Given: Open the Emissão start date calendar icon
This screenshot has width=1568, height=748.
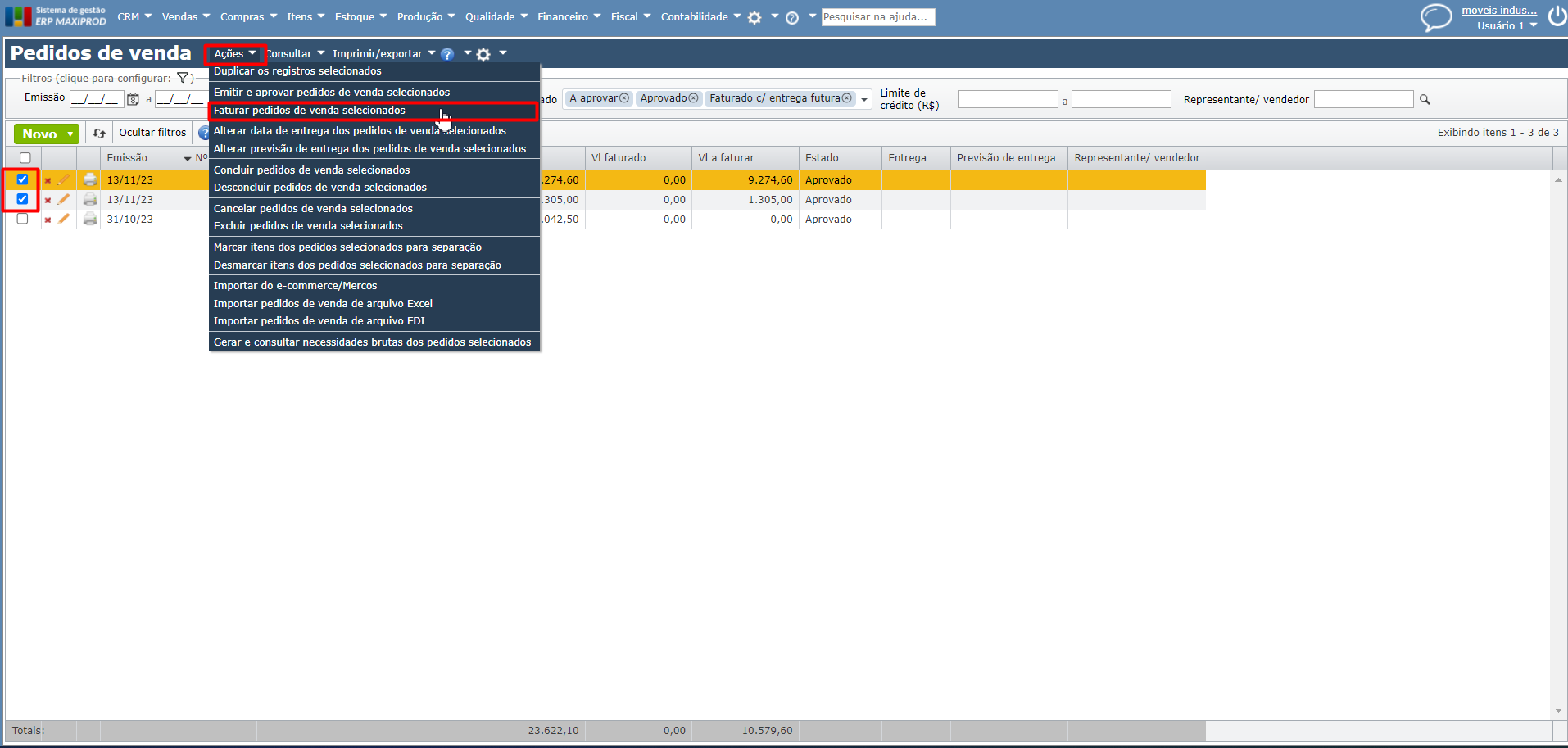Looking at the screenshot, I should point(133,100).
